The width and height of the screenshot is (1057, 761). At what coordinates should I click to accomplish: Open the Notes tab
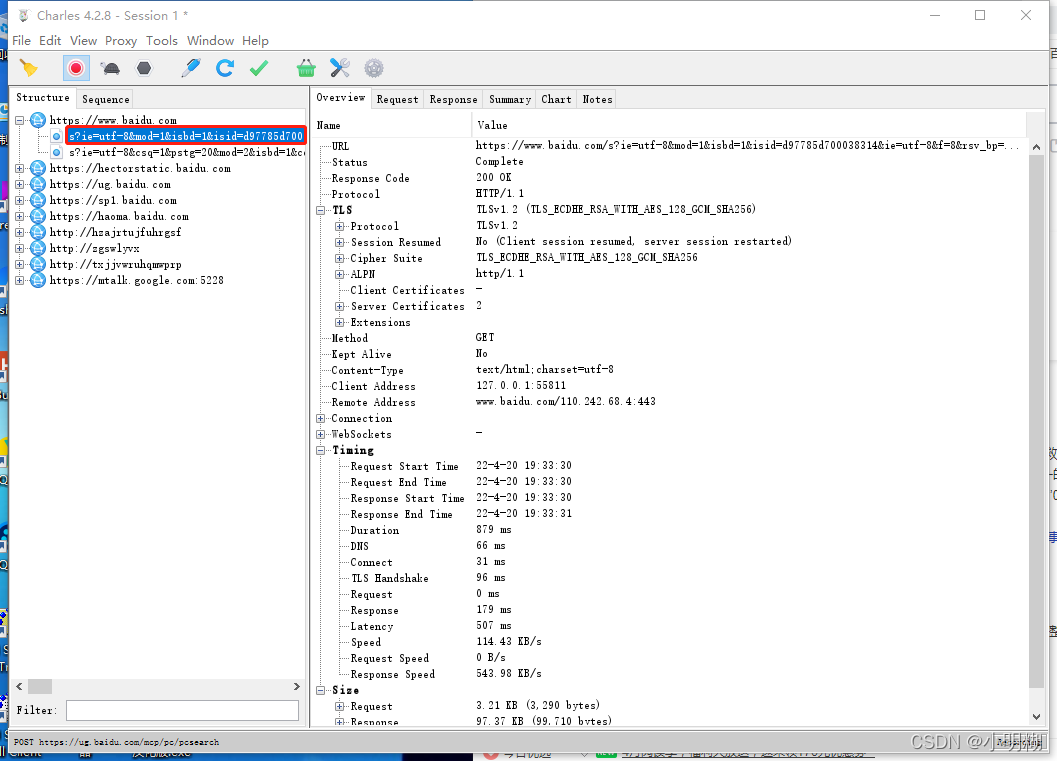(x=597, y=99)
